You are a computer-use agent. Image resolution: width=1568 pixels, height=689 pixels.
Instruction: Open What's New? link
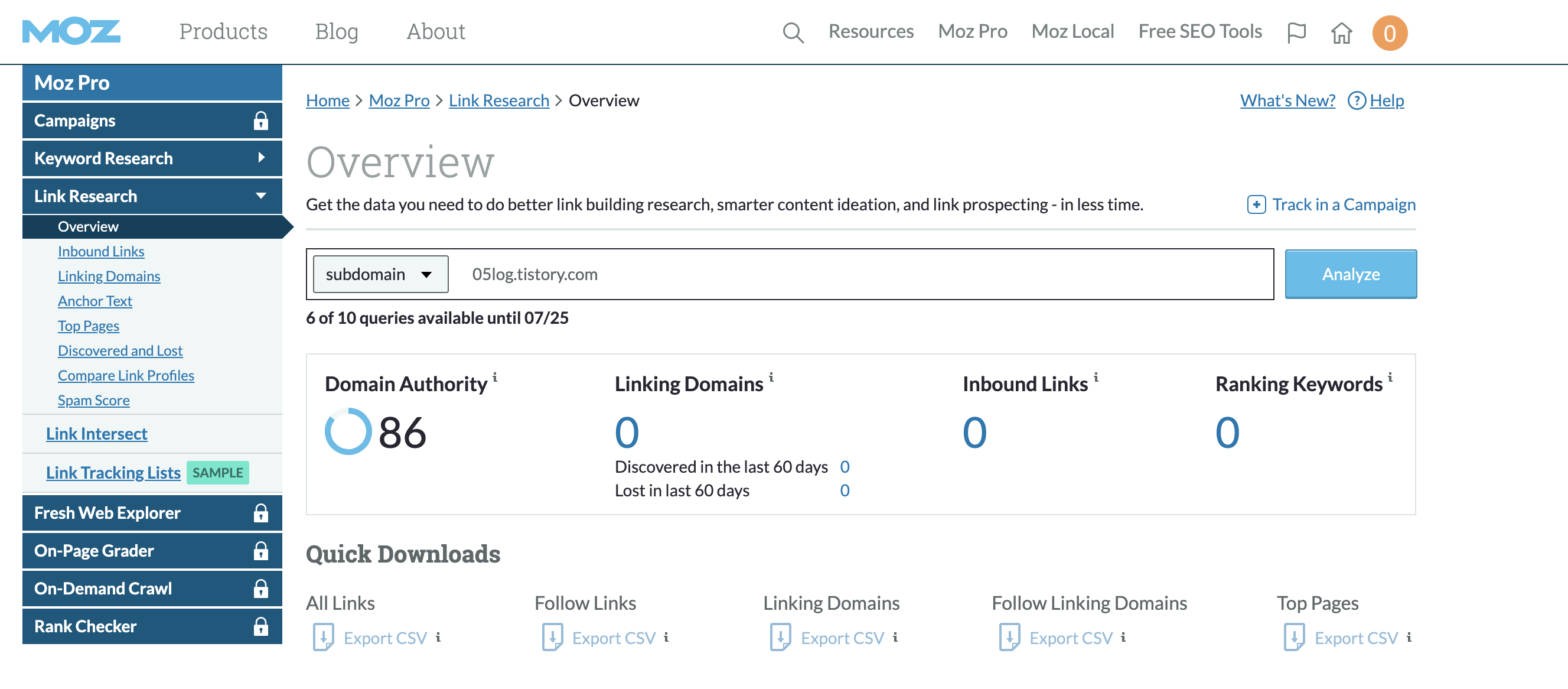(x=1288, y=100)
